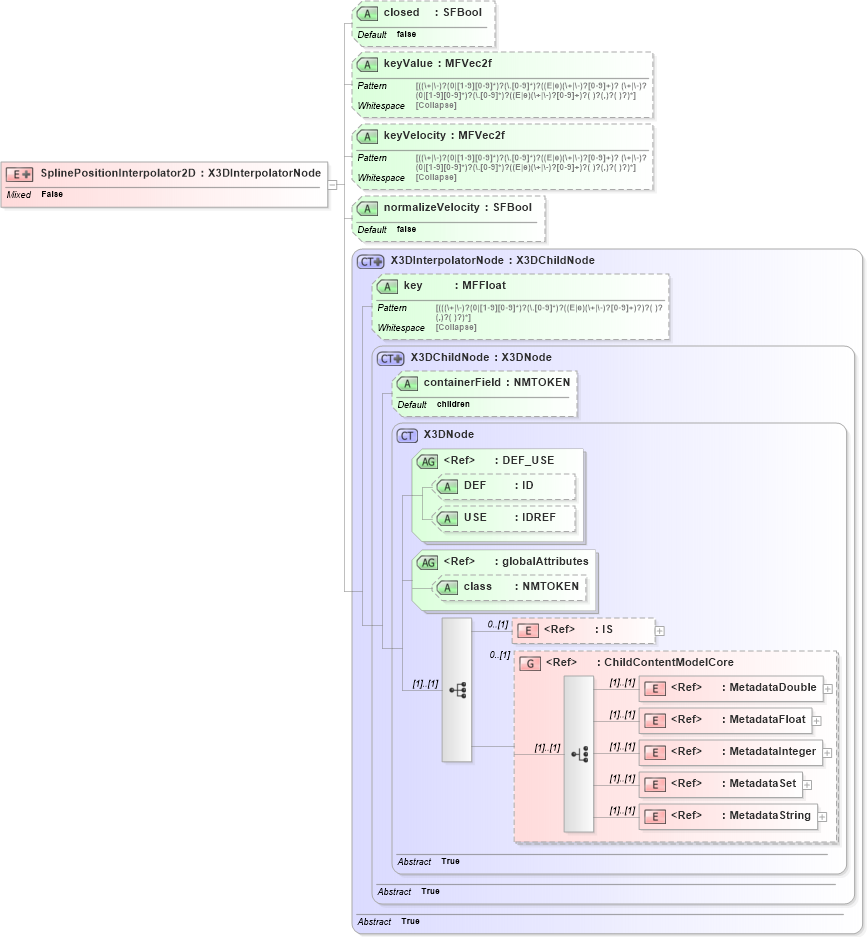The height and width of the screenshot is (937, 867).
Task: Click the E+ icon of SplinePositionInterpolator2D element
Action: pyautogui.click(x=19, y=174)
